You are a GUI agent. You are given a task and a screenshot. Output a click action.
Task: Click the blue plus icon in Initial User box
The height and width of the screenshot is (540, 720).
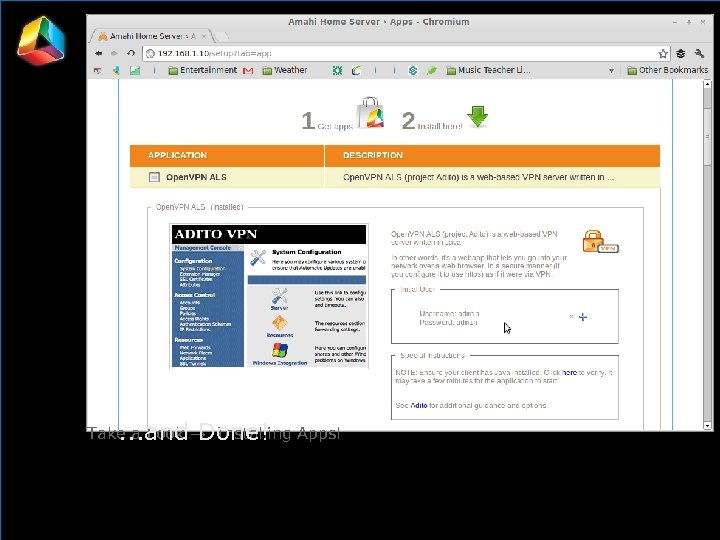point(583,317)
